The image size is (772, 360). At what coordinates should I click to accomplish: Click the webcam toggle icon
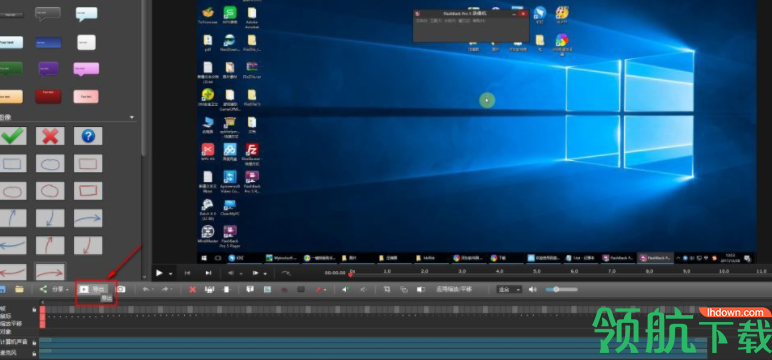420,290
